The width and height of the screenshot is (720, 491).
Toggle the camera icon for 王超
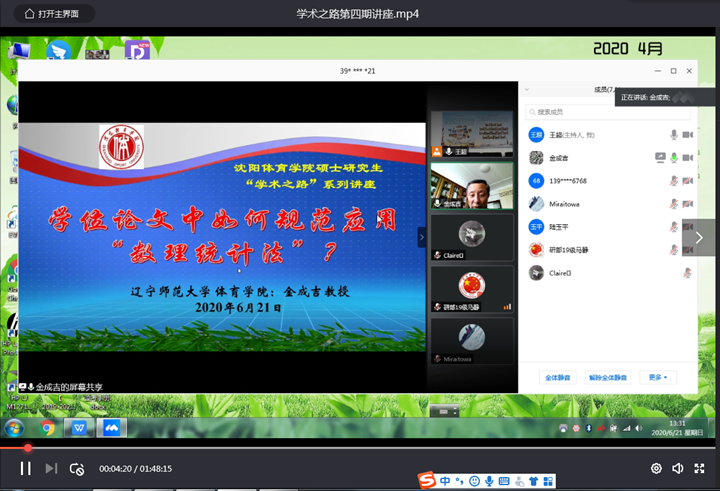pos(688,134)
